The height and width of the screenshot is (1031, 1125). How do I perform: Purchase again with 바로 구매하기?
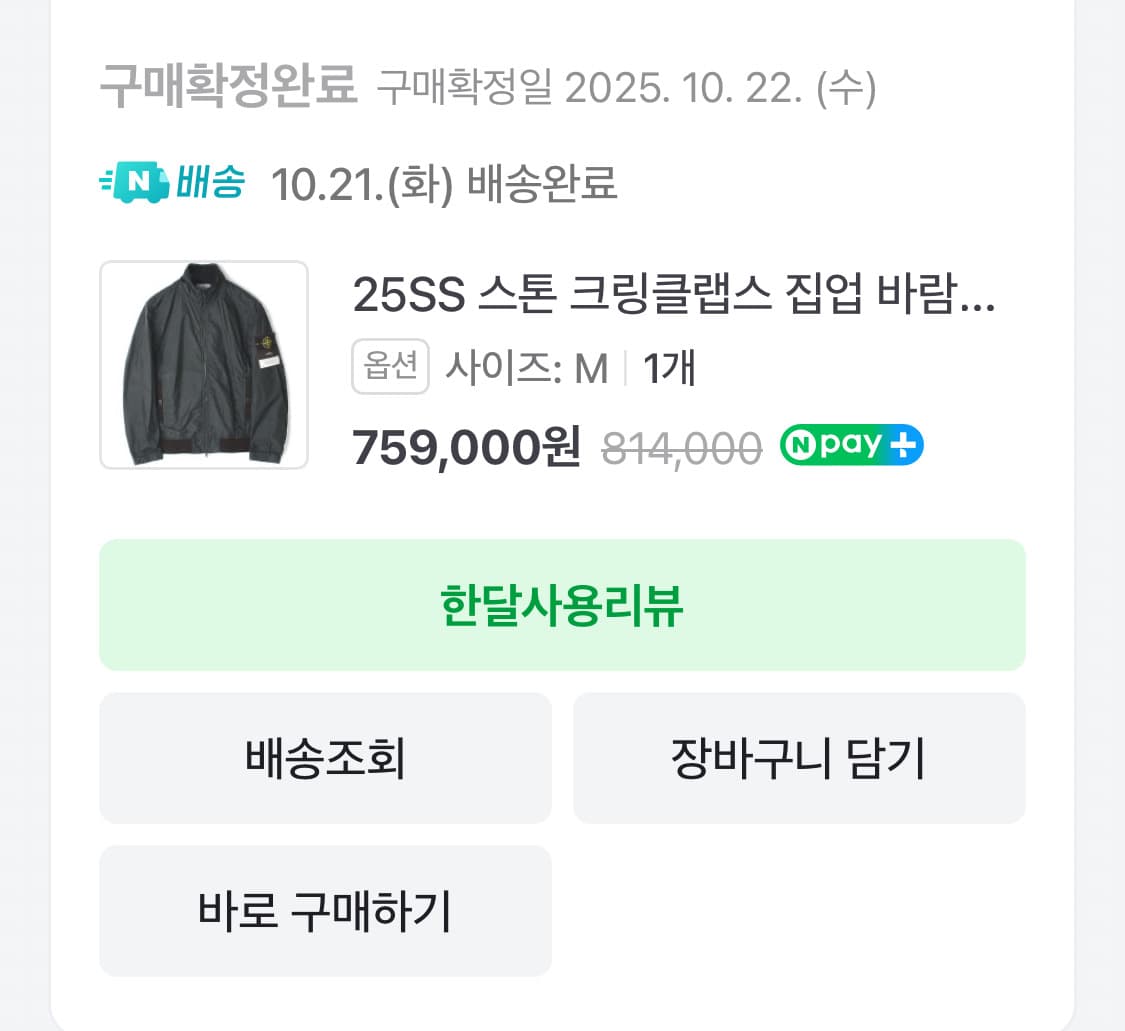click(324, 911)
